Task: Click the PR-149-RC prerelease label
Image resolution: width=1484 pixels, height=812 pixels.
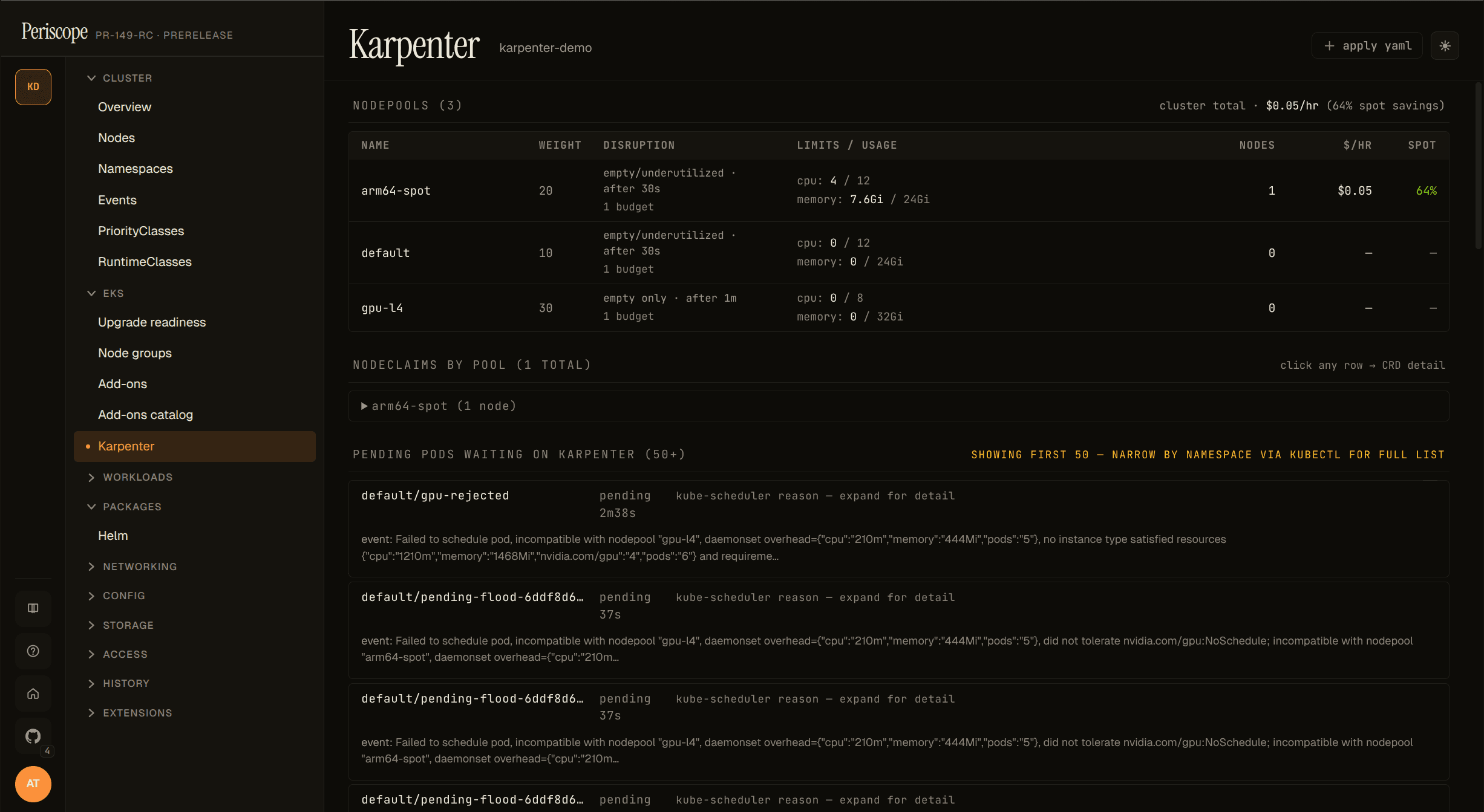Action: tap(164, 36)
